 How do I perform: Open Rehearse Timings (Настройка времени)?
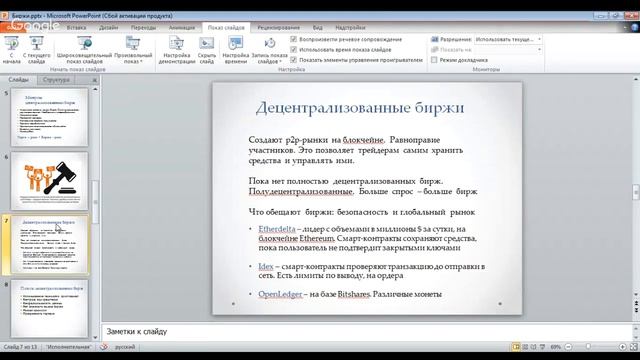[x=236, y=50]
